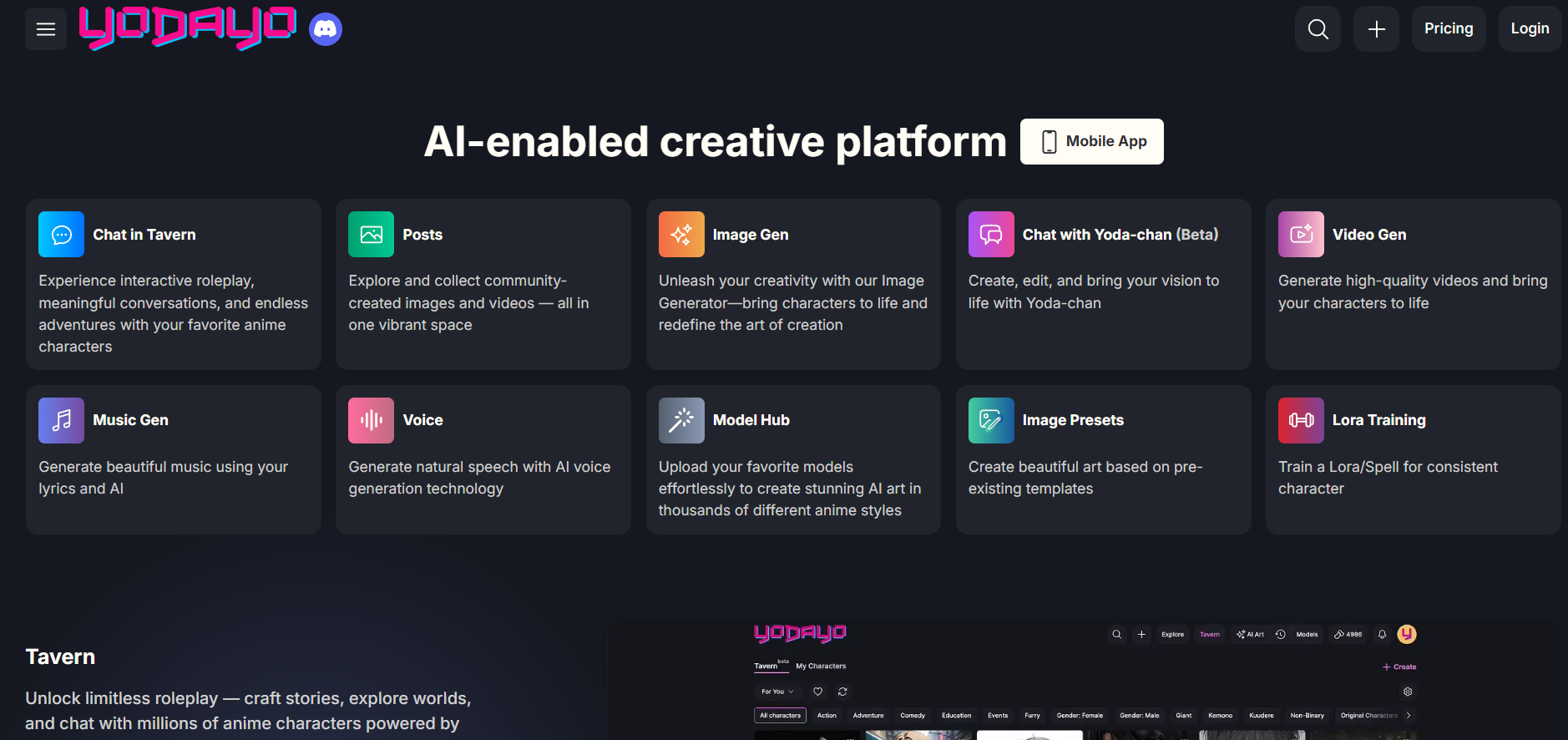Click the purple Chat with Yoda-chan icon
This screenshot has height=740, width=1568.
coord(991,235)
